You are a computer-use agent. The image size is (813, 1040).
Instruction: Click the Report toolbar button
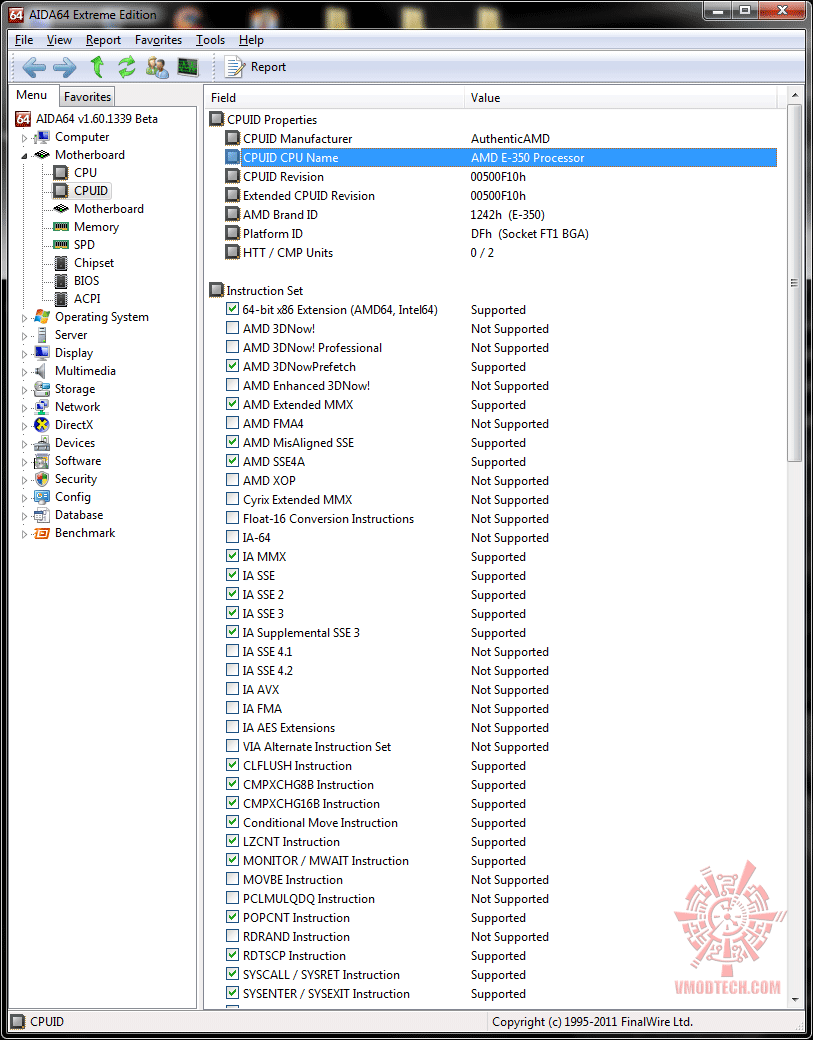point(255,67)
